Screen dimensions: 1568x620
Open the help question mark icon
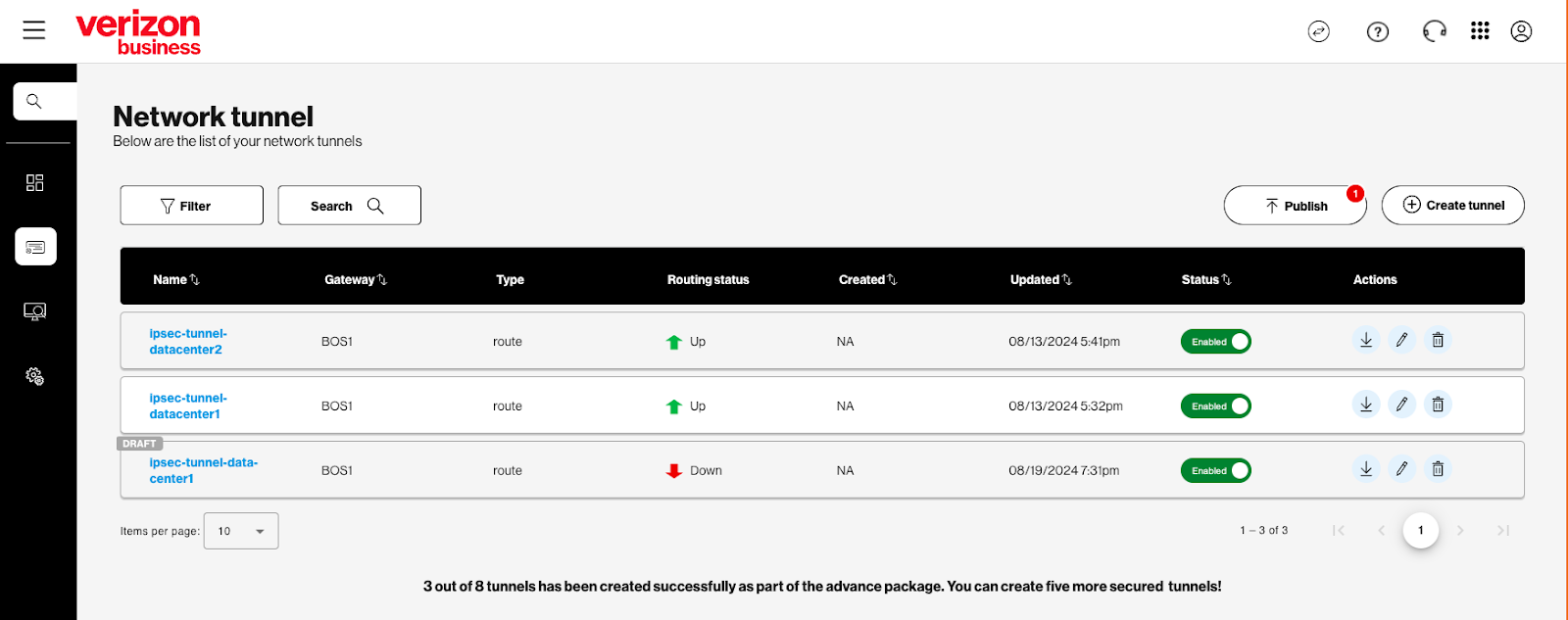coord(1378,32)
